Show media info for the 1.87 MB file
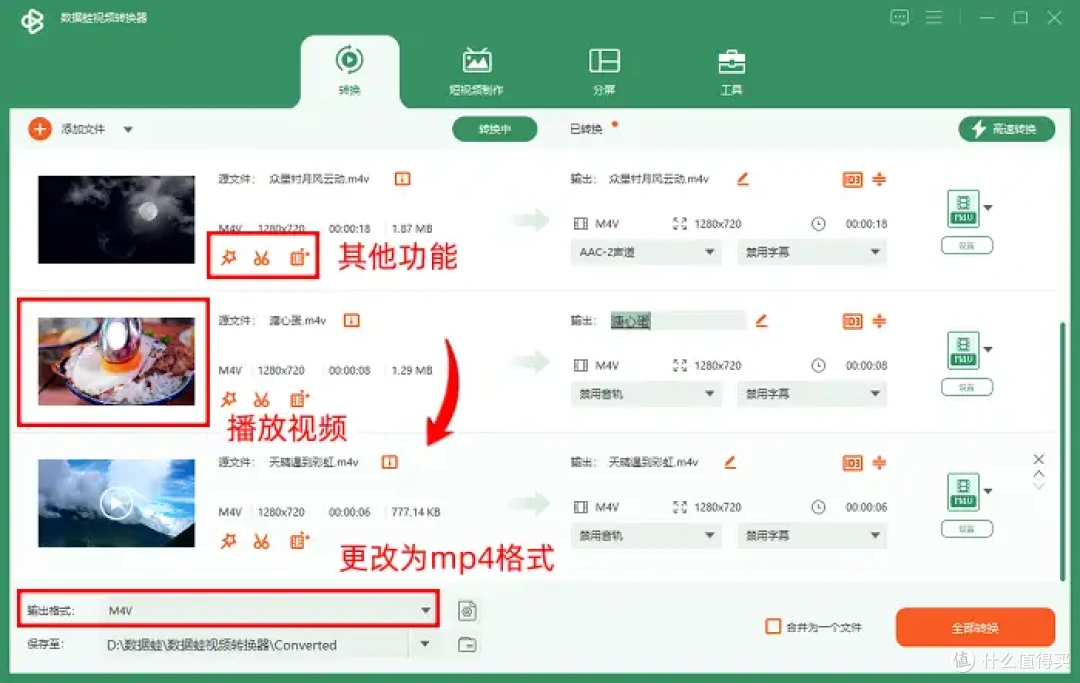Viewport: 1080px width, 683px height. 402,179
